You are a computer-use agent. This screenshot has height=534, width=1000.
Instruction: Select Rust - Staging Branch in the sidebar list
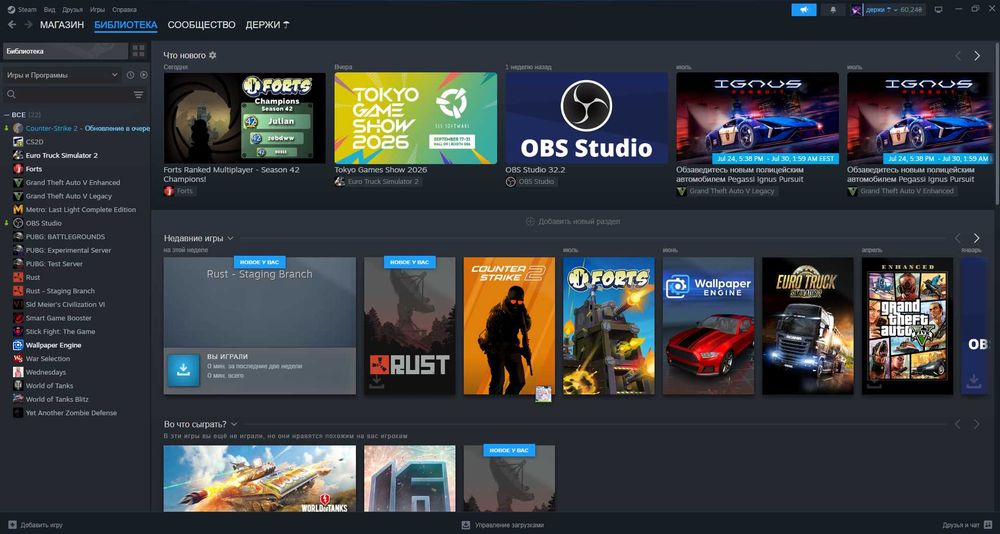pos(60,291)
